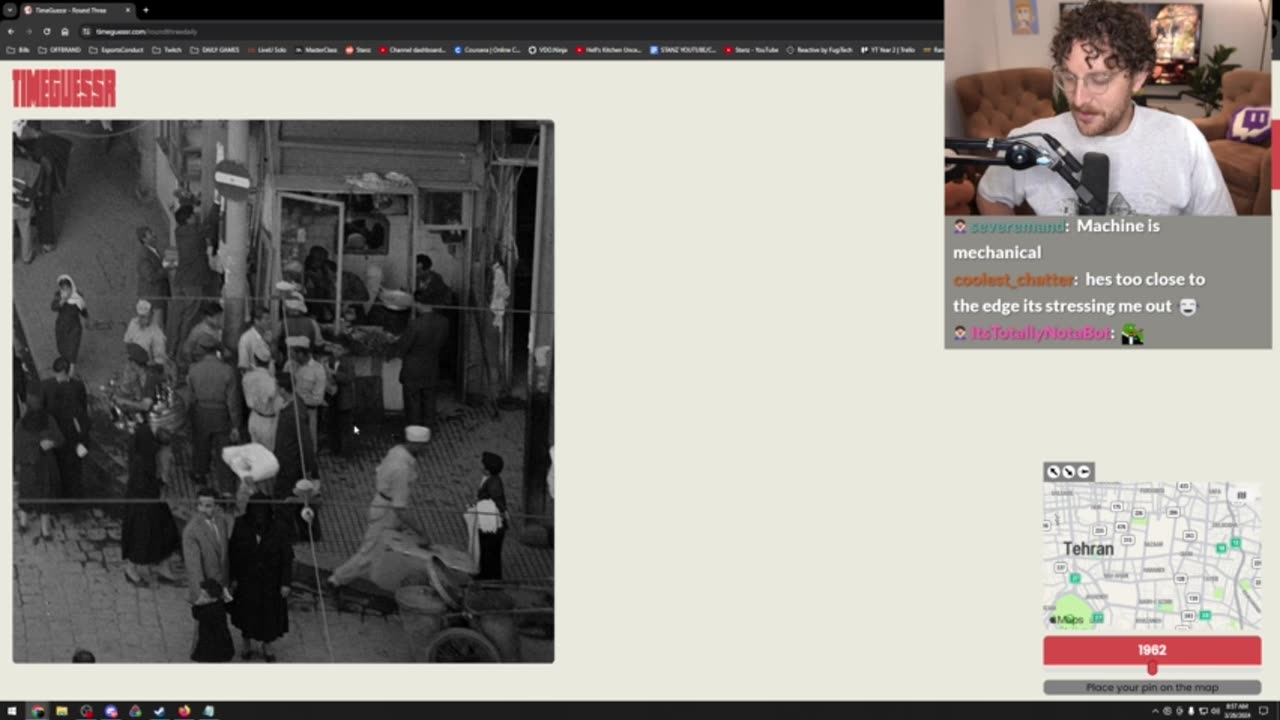
Task: Close the TimeGuessr browser tab
Action: point(128,10)
